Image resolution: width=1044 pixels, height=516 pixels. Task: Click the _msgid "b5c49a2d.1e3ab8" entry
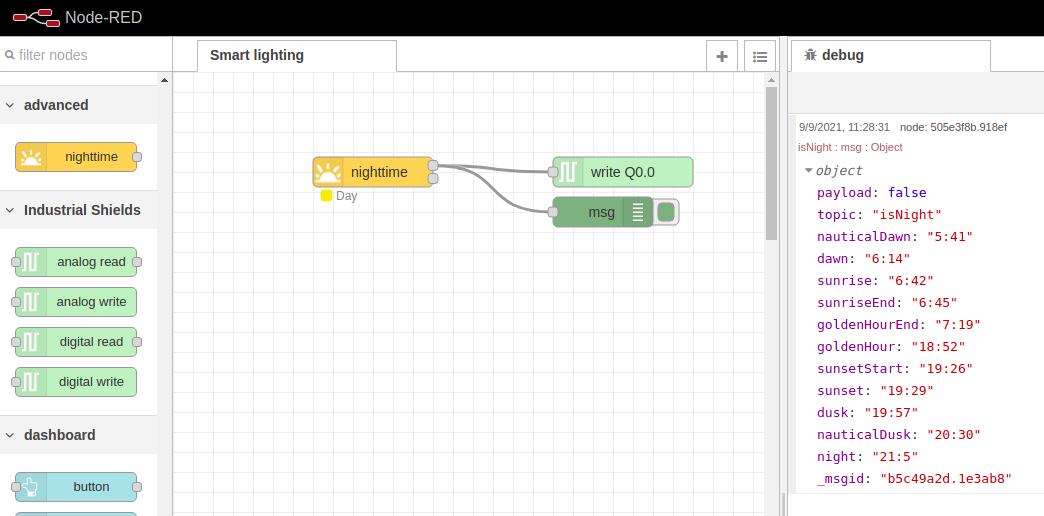point(915,478)
